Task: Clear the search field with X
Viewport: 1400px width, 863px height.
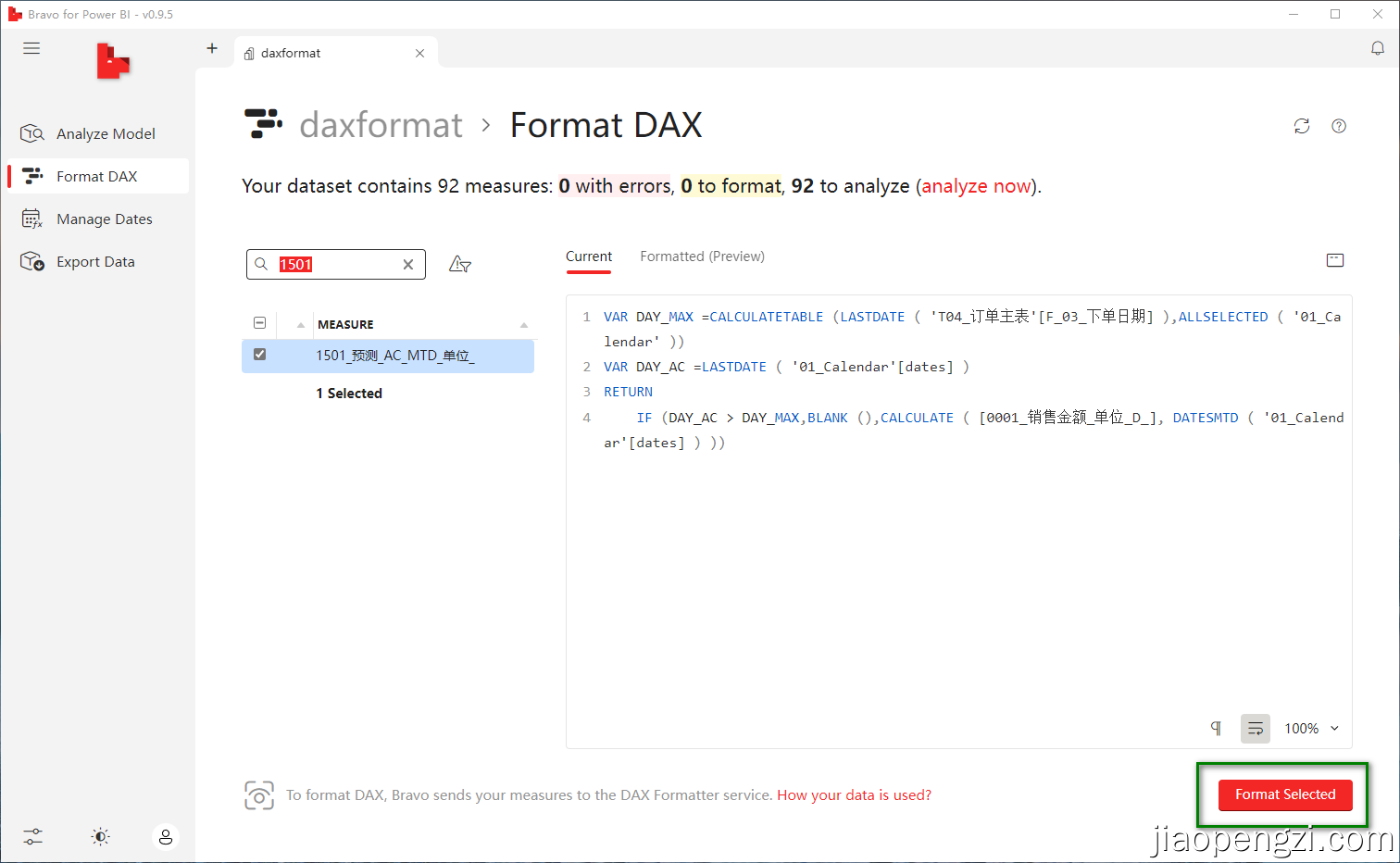Action: 408,265
